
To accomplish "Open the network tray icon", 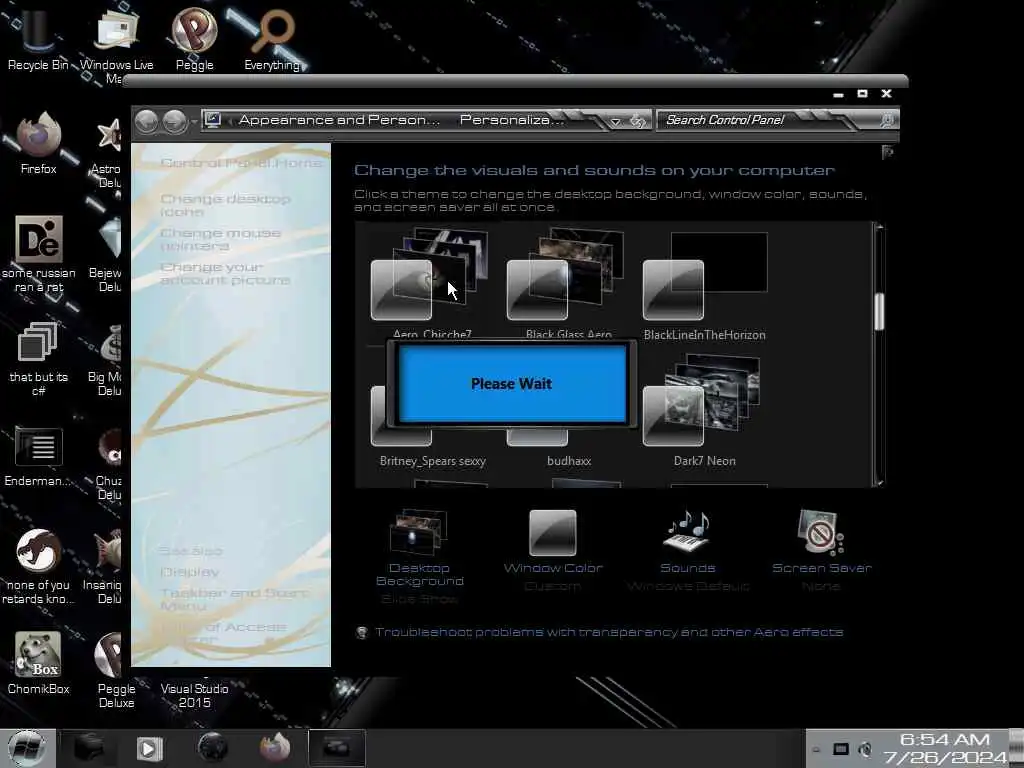I will click(x=841, y=749).
